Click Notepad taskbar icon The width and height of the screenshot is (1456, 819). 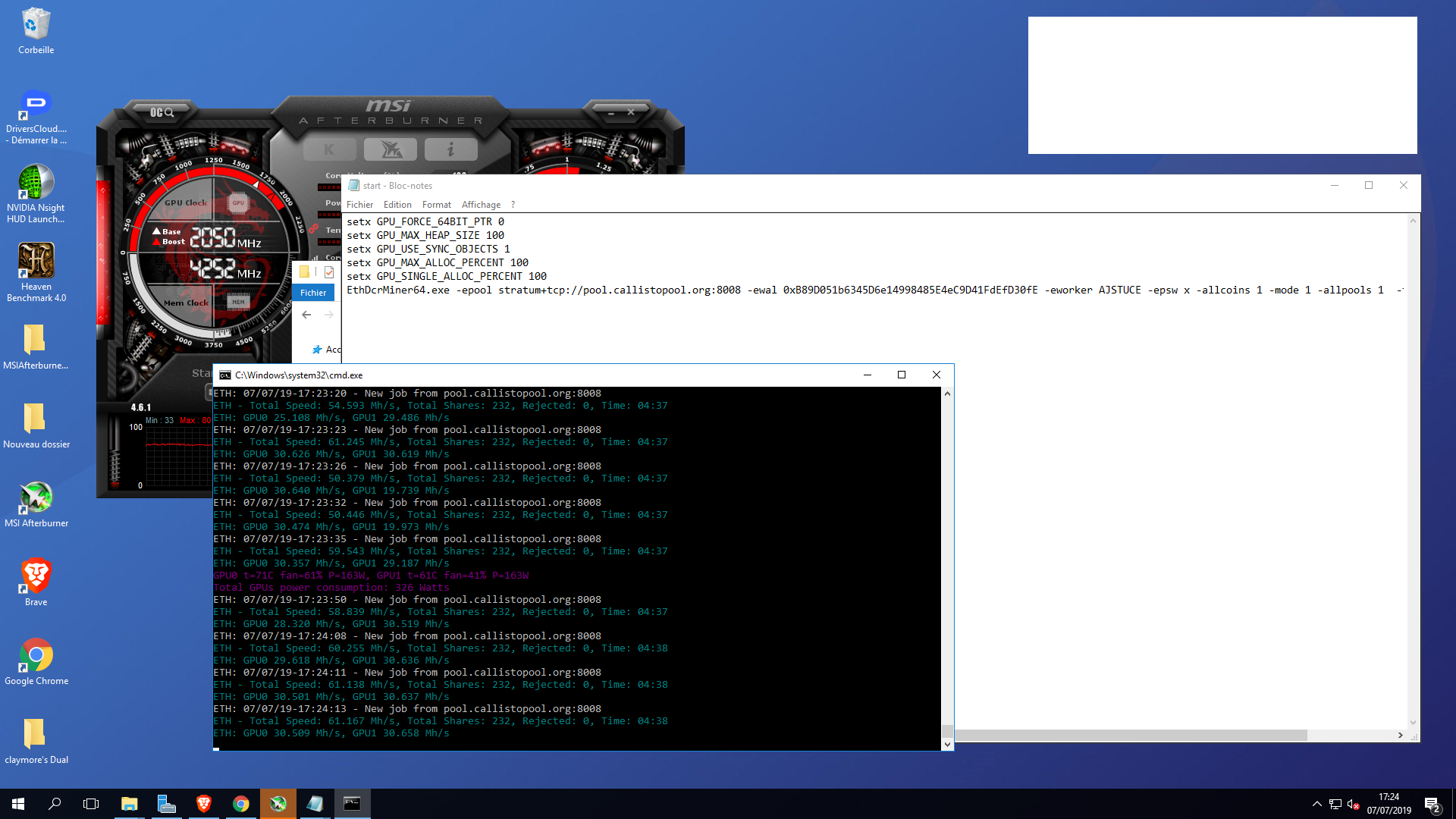pyautogui.click(x=315, y=804)
